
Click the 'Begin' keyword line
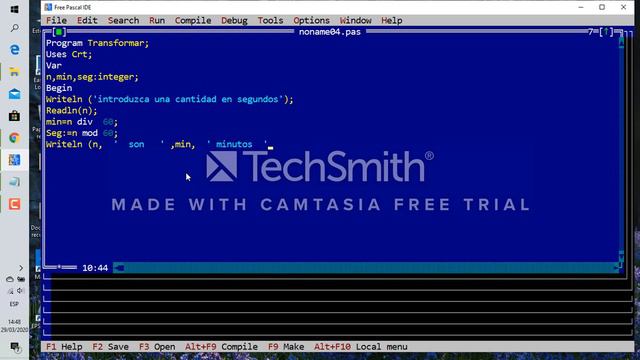tap(59, 88)
